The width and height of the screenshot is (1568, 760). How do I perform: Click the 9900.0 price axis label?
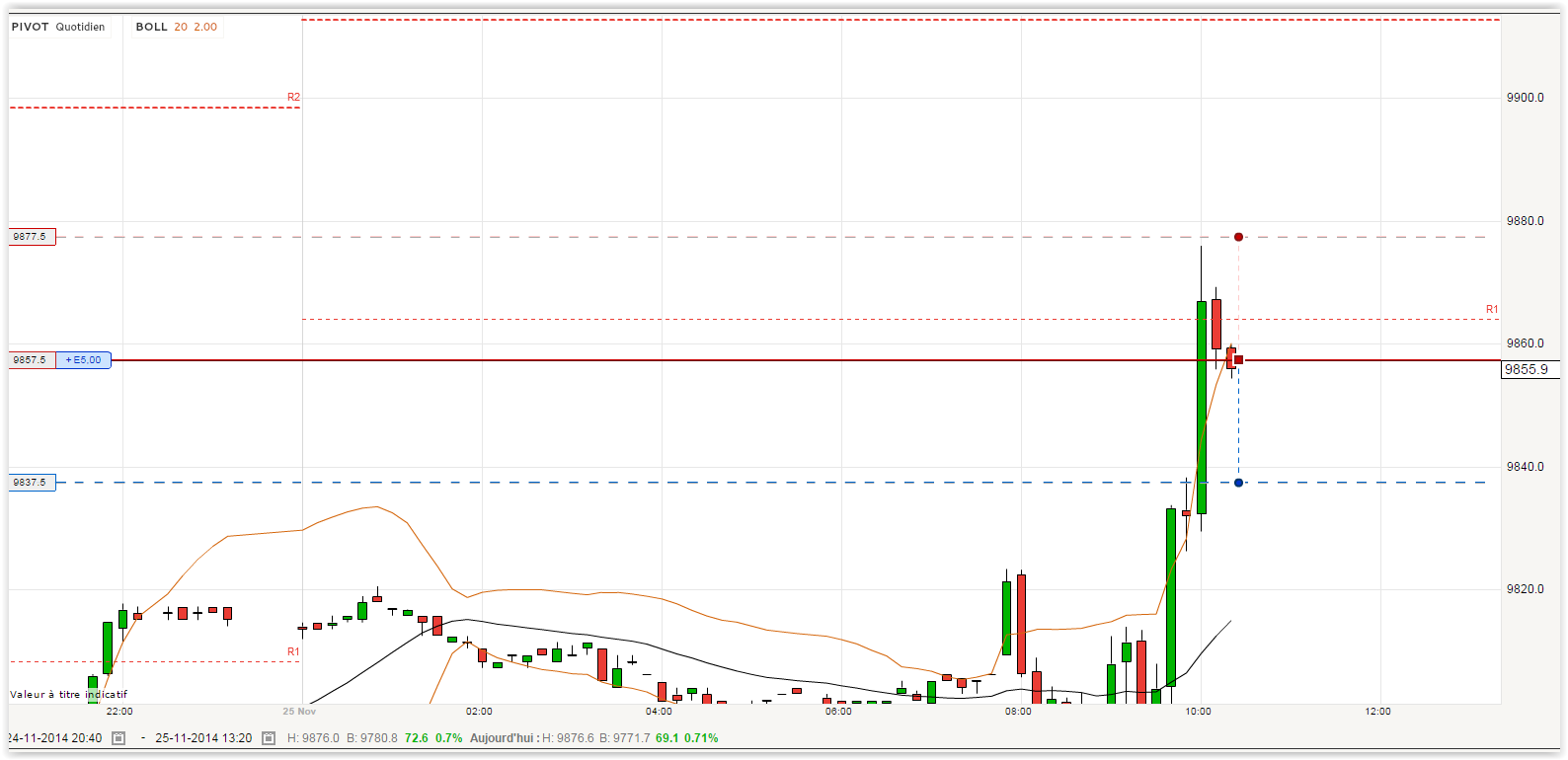pos(1526,98)
